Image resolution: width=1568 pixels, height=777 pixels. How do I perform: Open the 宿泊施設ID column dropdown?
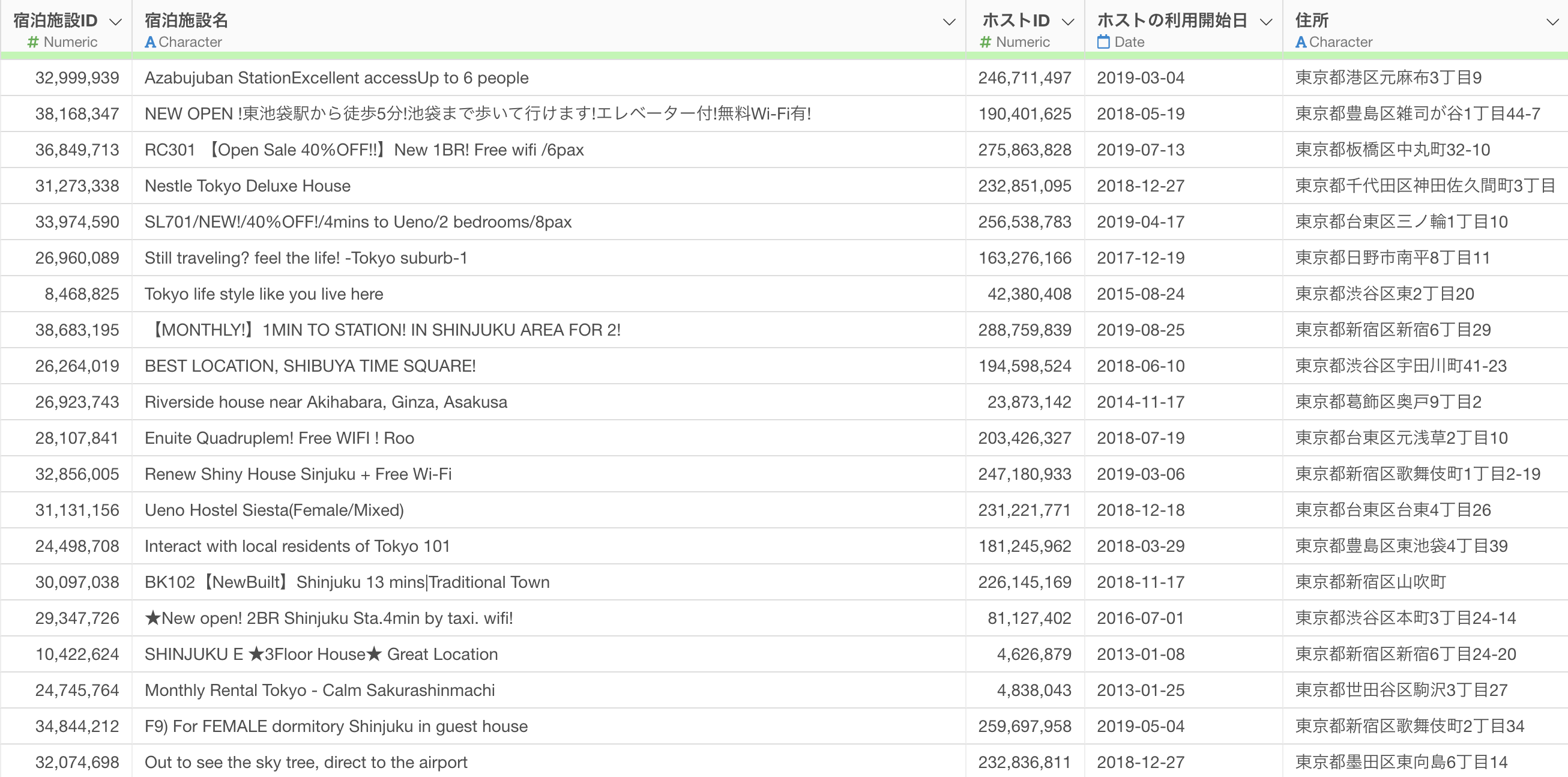(115, 22)
